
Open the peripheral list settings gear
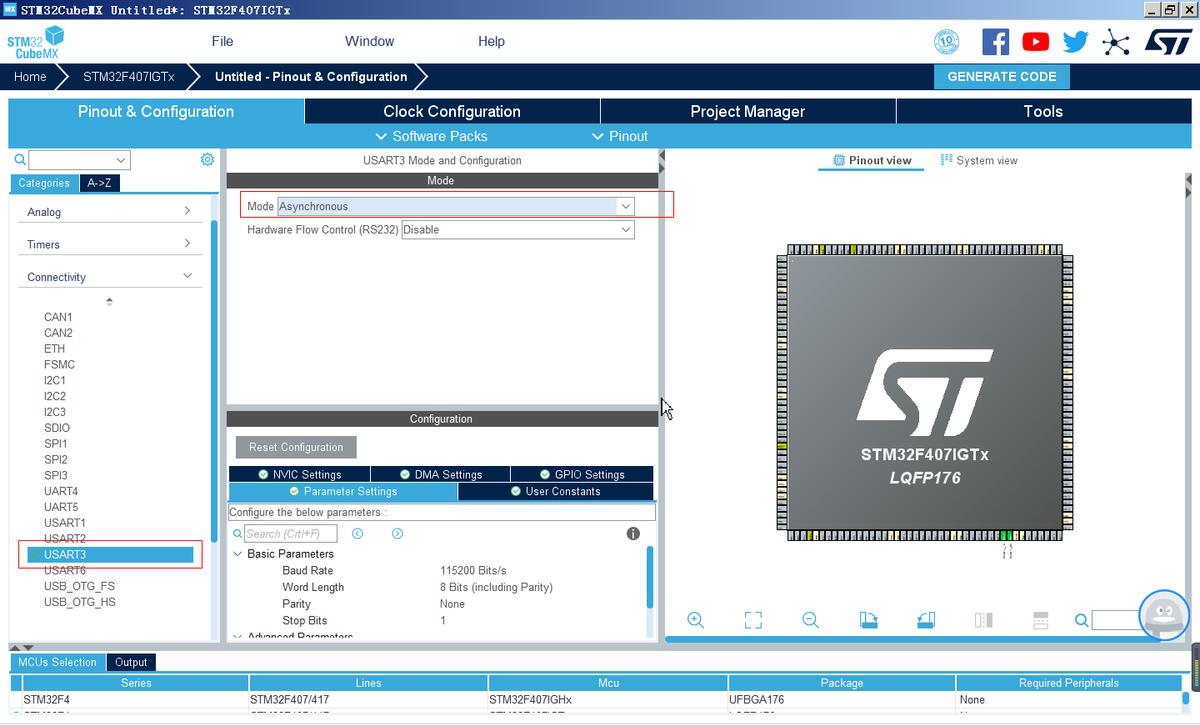tap(207, 160)
